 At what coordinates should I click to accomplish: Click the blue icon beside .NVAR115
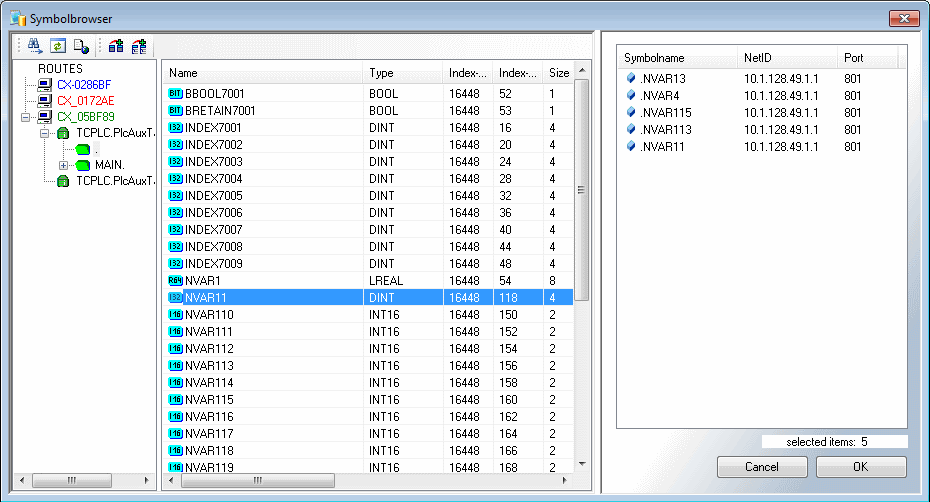[x=631, y=112]
